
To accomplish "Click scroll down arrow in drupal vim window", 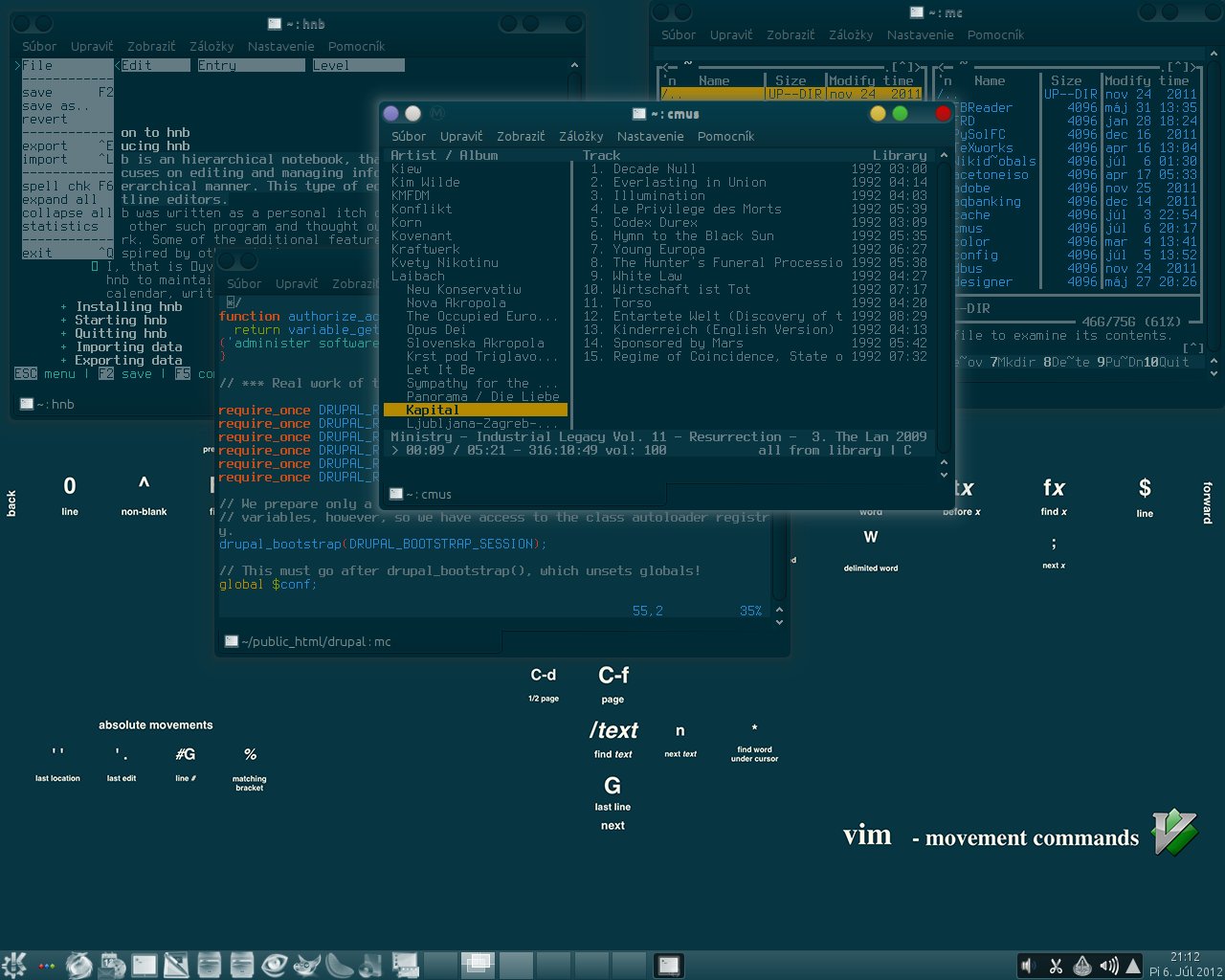I will pyautogui.click(x=779, y=622).
